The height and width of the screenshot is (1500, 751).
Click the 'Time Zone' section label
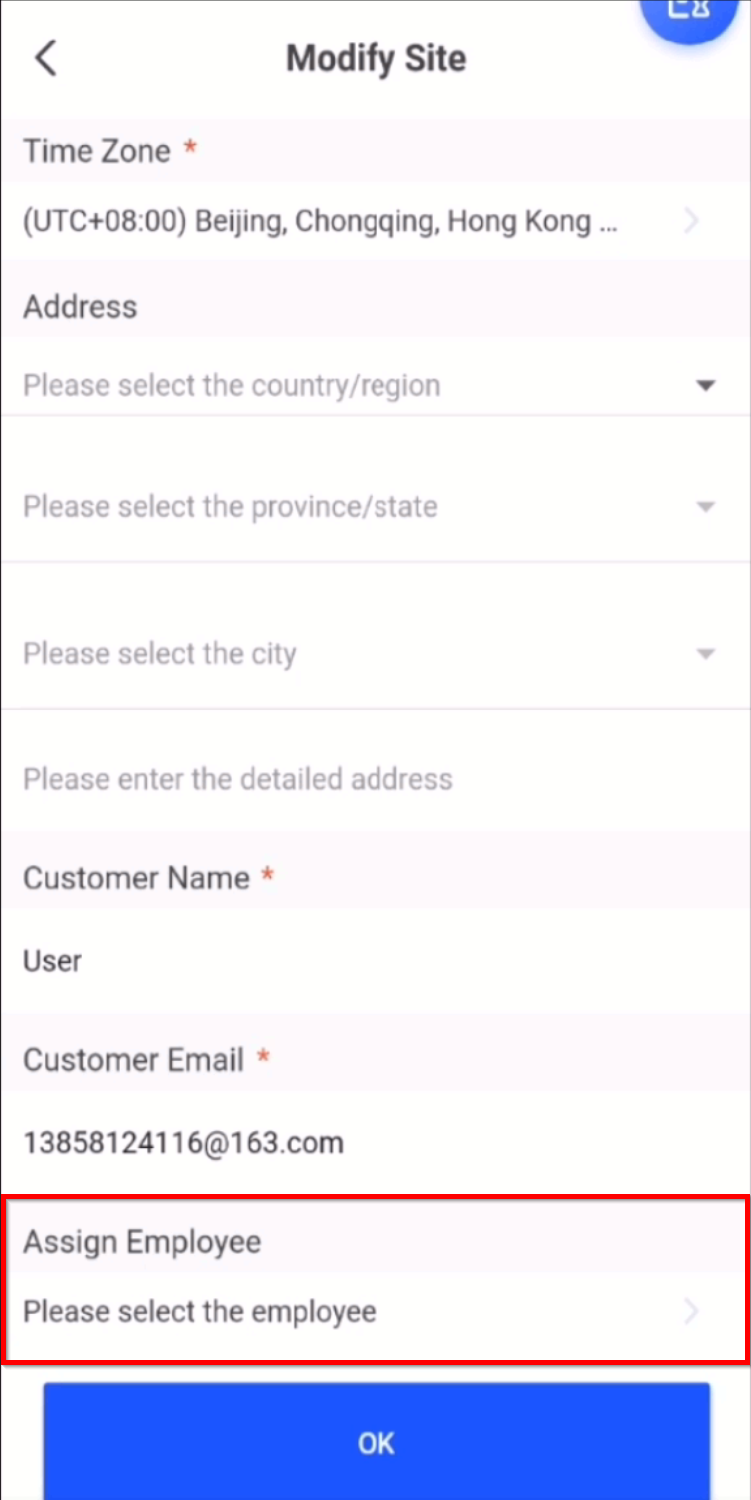97,151
